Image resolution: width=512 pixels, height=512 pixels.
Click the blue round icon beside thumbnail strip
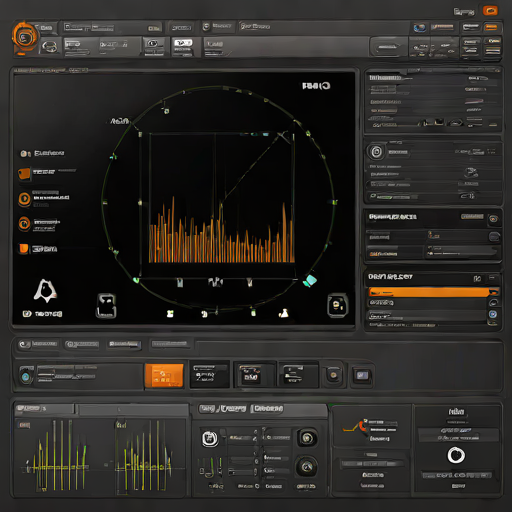pos(25,377)
